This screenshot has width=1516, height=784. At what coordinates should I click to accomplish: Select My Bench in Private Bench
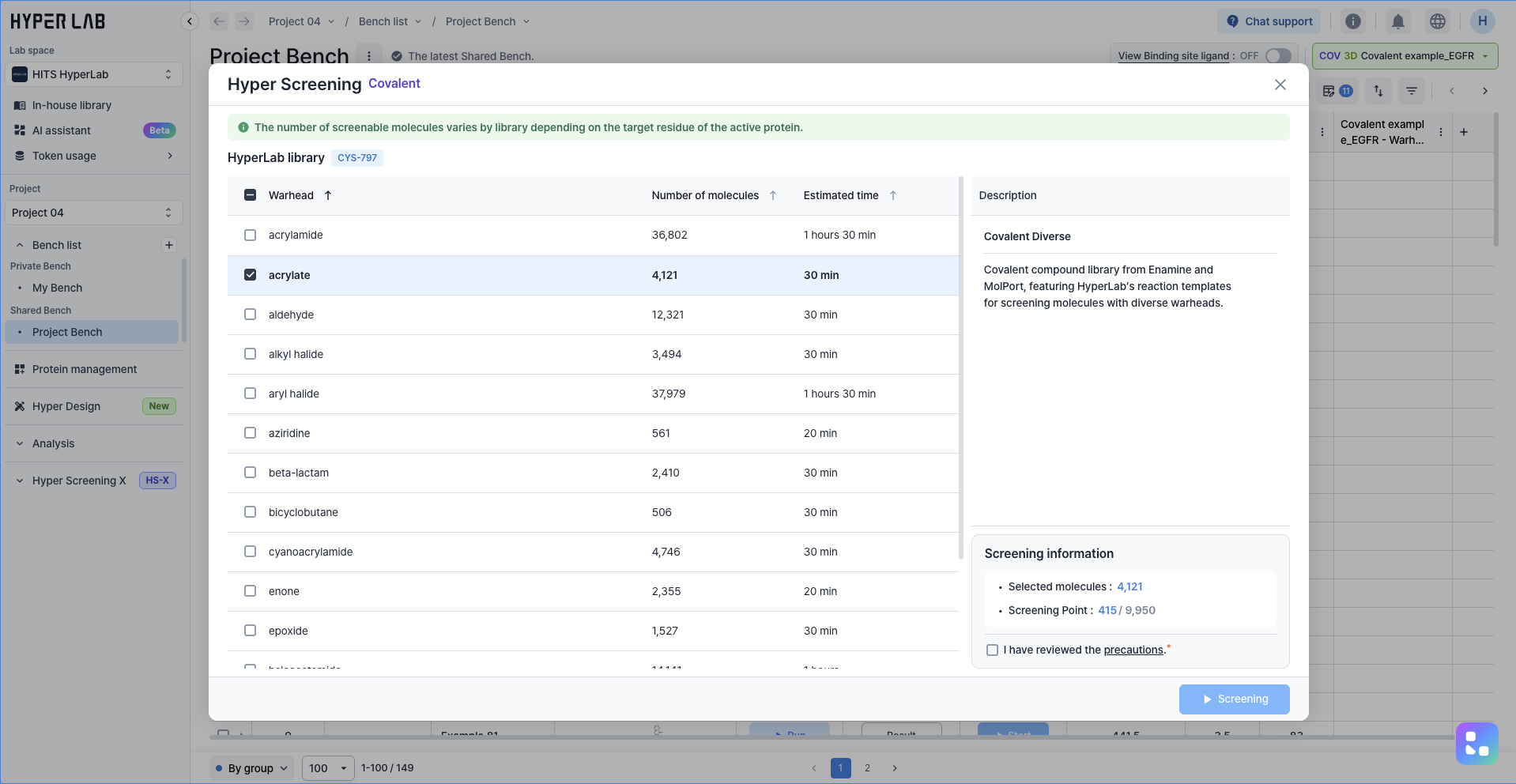[x=57, y=288]
